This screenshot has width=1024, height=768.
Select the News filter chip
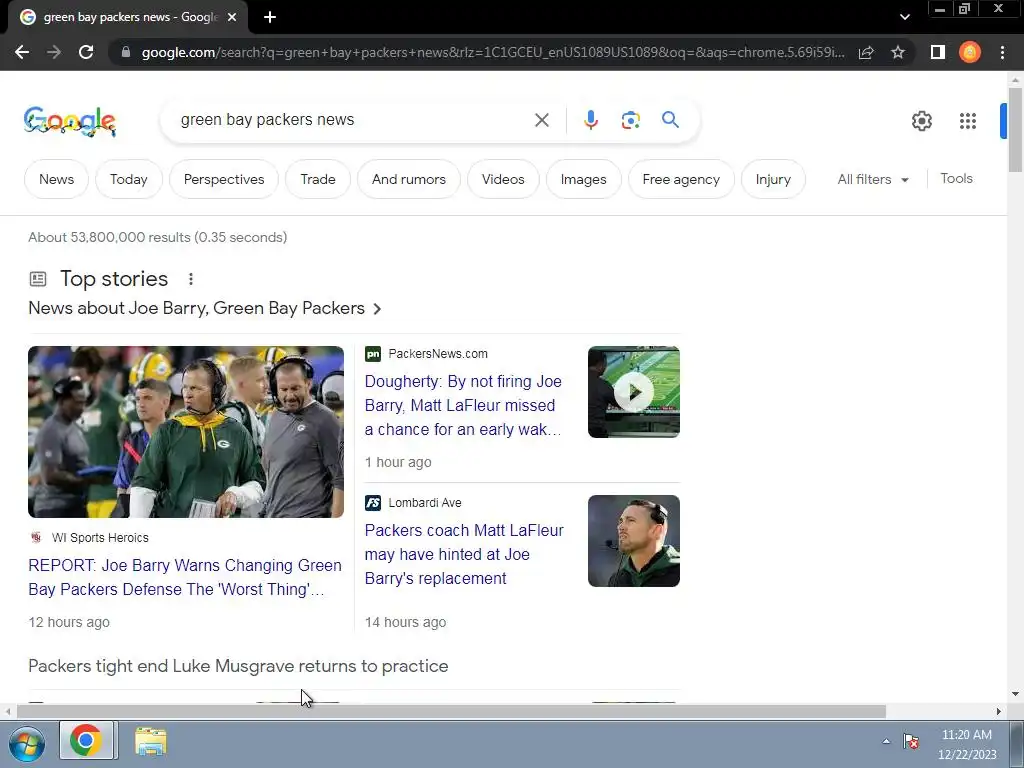click(x=56, y=179)
